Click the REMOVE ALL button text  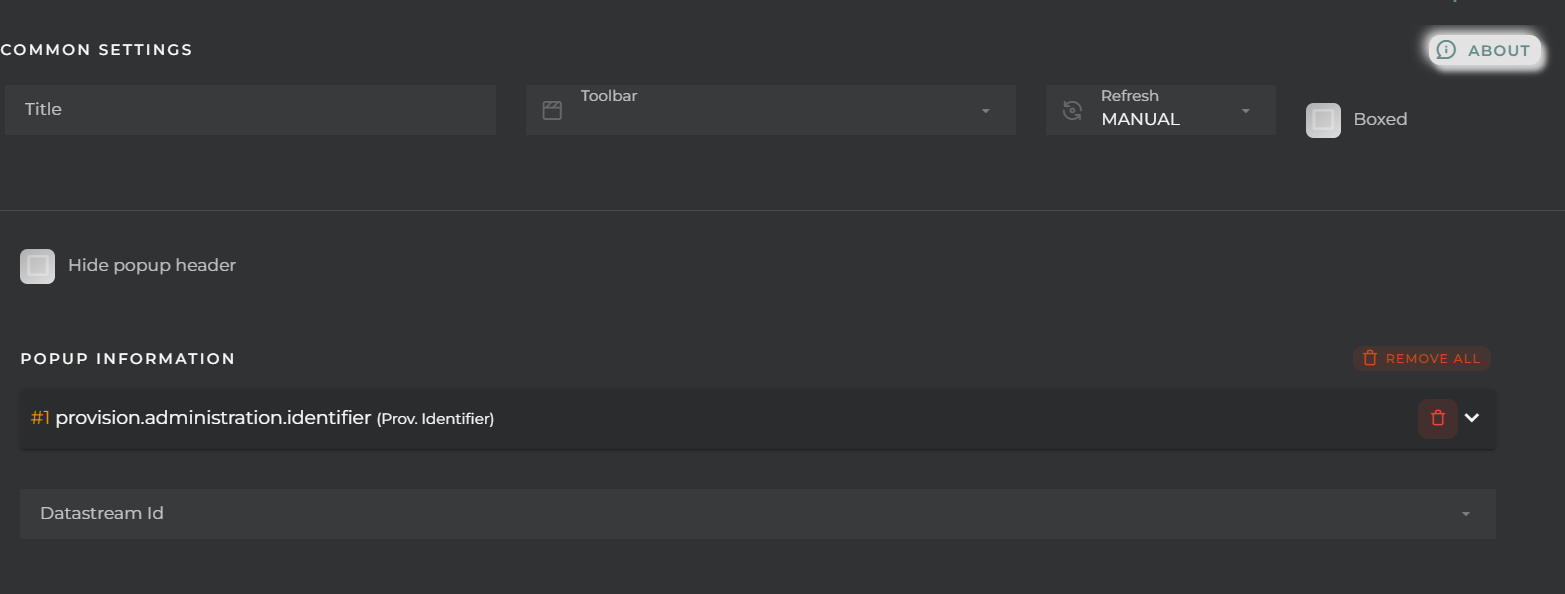click(1432, 359)
